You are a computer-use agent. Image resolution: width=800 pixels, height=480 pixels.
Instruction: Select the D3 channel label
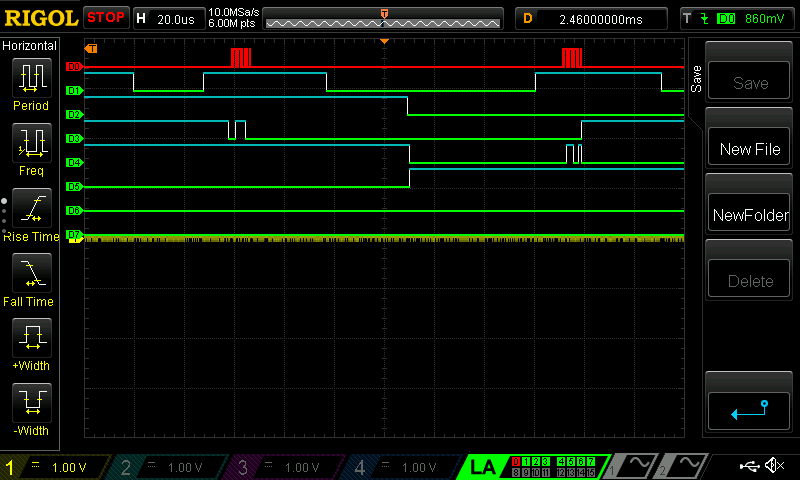tap(74, 138)
